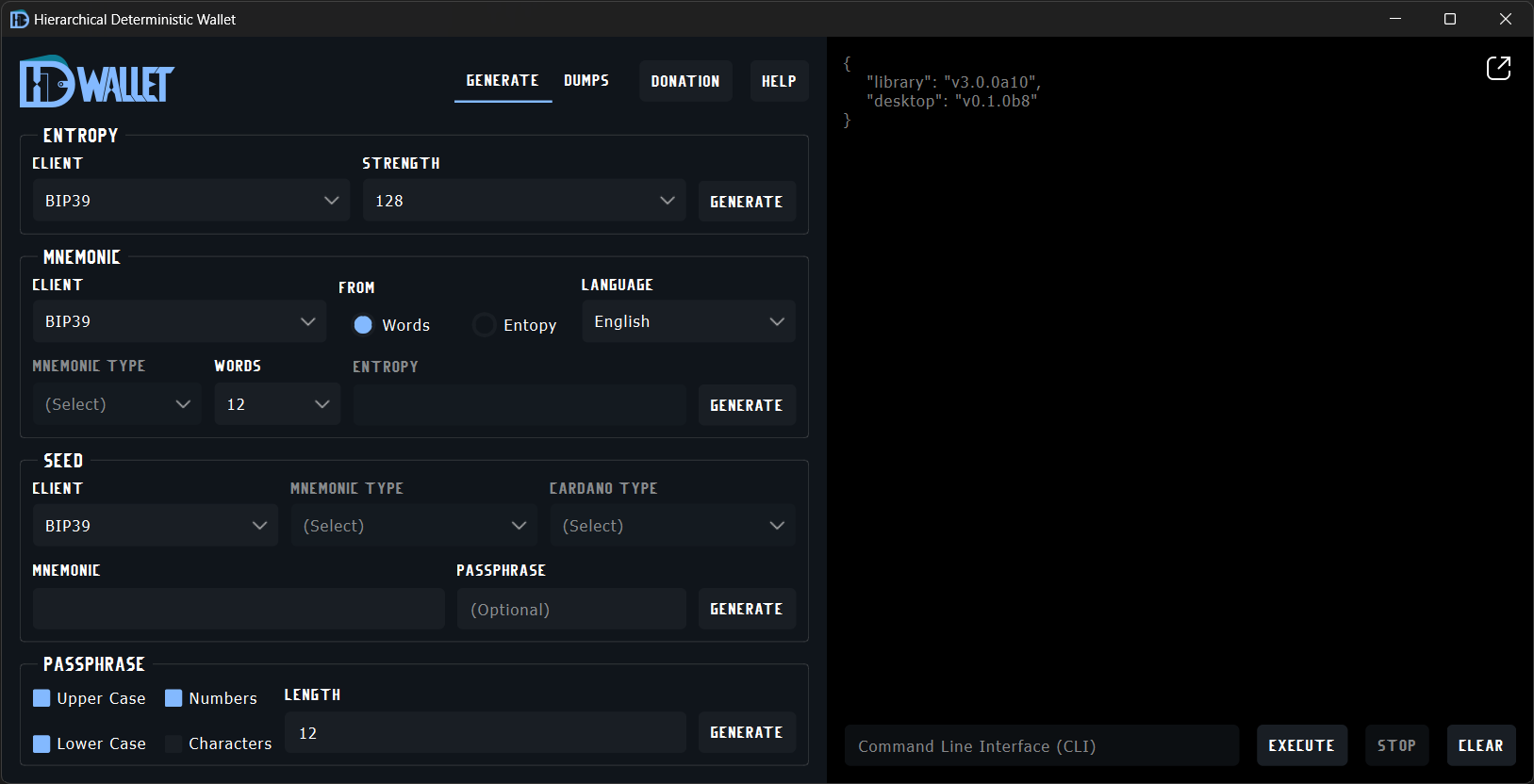Open Mnemonic Type dropdown in Mnemonic section
1534x784 pixels.
117,404
